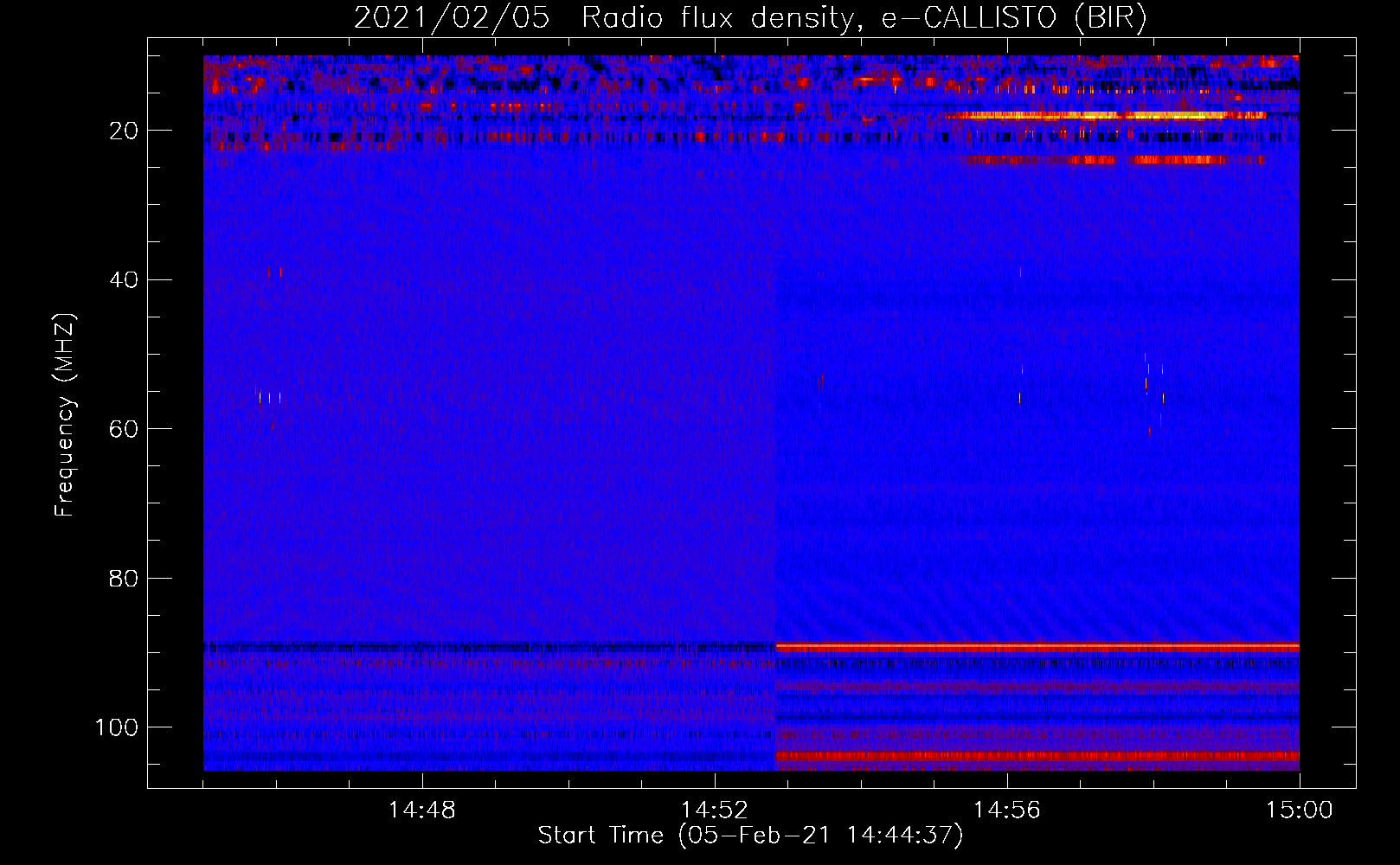Screen dimensions: 1400x865
Task: Click the 'Start Time (05-Feb-21 14:44:37)' label
Action: [x=750, y=836]
